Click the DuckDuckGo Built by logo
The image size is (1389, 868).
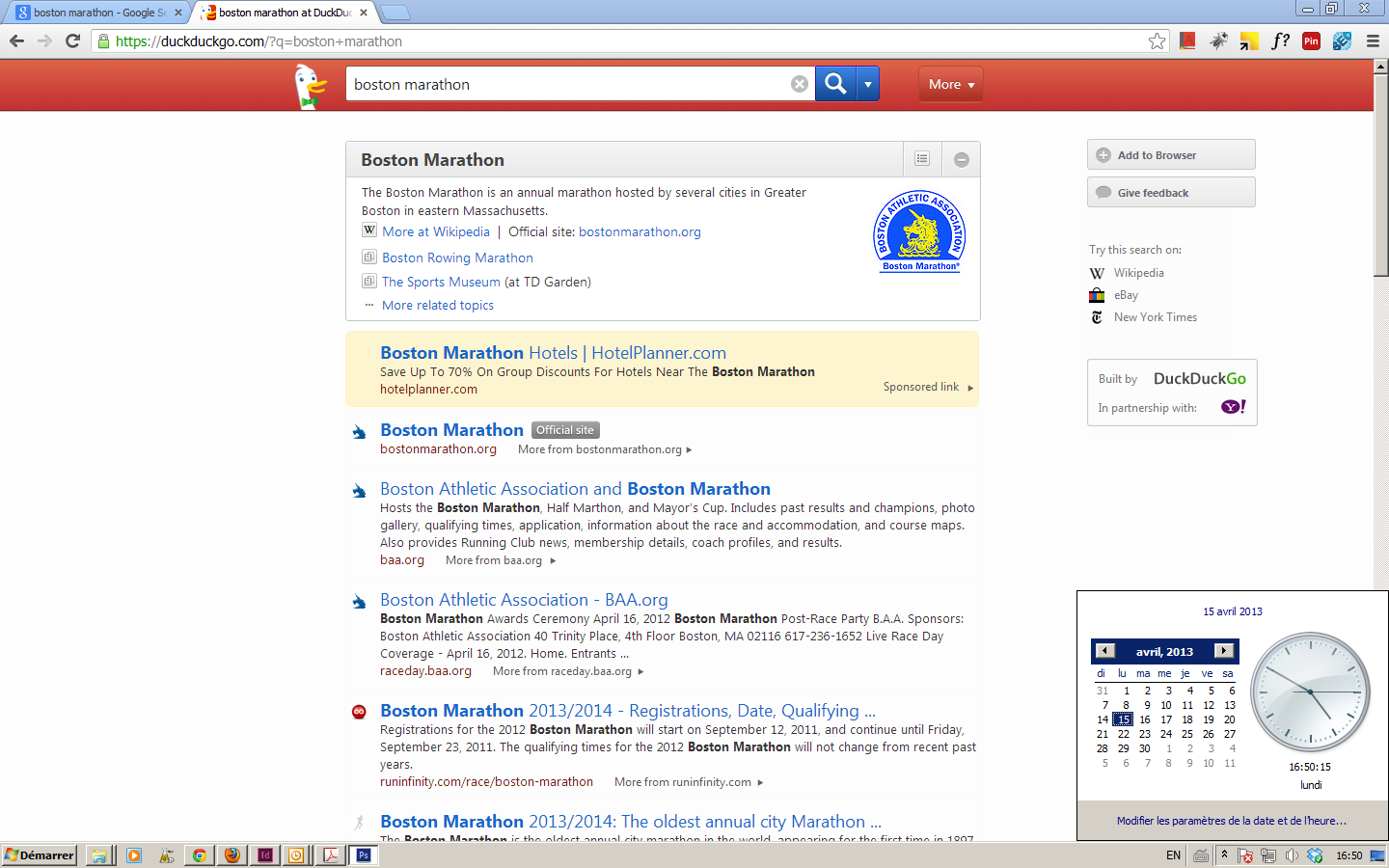(x=1200, y=378)
